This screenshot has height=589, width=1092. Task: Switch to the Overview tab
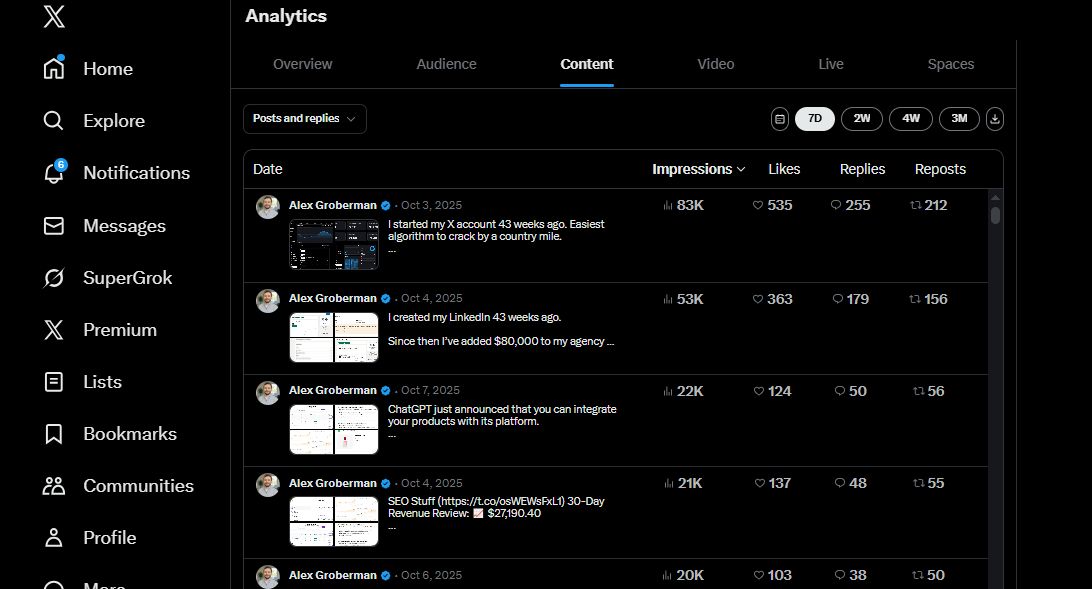tap(302, 64)
